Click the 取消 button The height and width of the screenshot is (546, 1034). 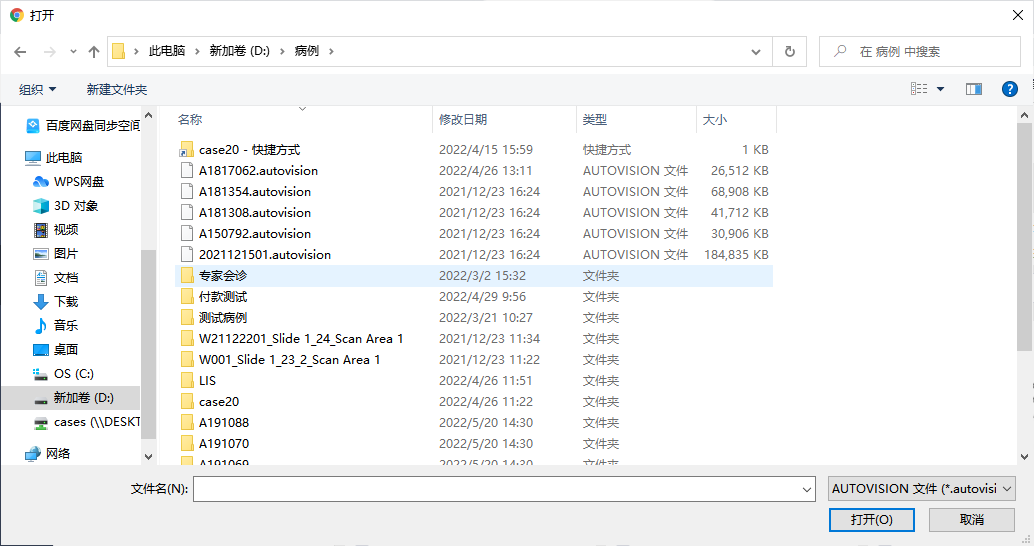coord(971,519)
